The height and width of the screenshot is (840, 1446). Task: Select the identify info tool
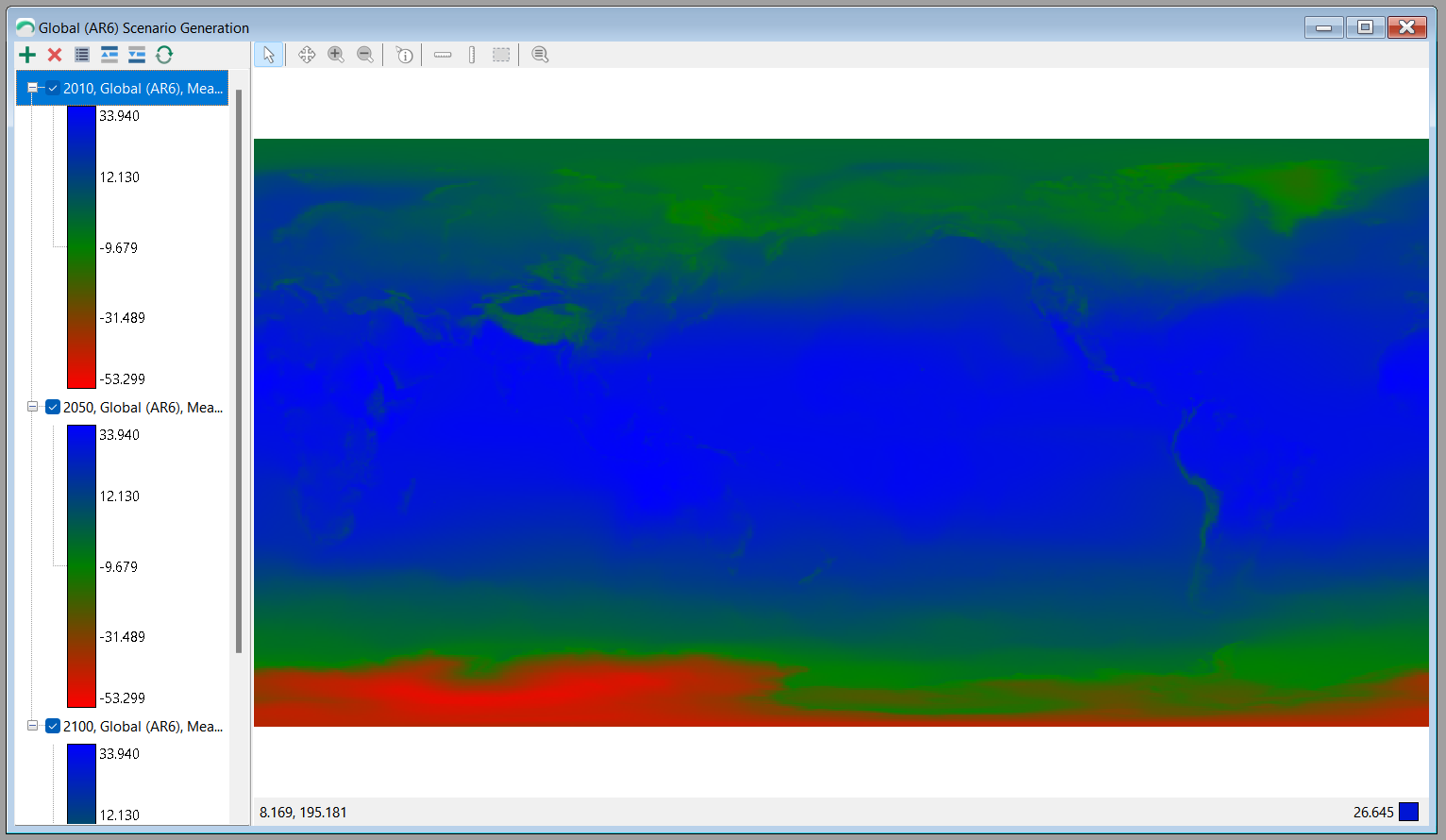[404, 55]
